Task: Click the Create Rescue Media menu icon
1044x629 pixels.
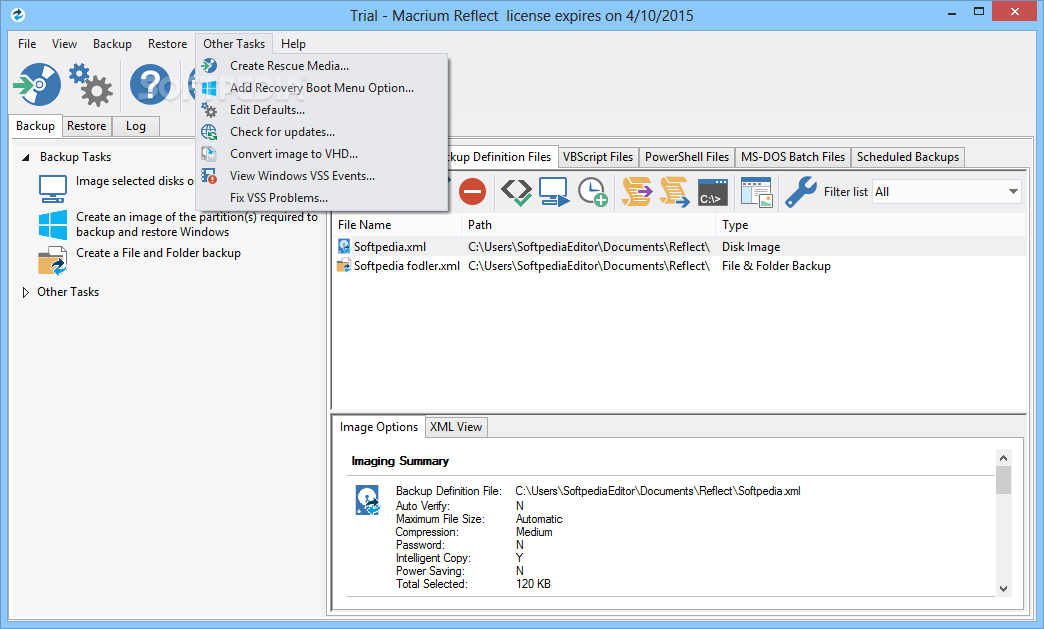Action: pos(209,65)
